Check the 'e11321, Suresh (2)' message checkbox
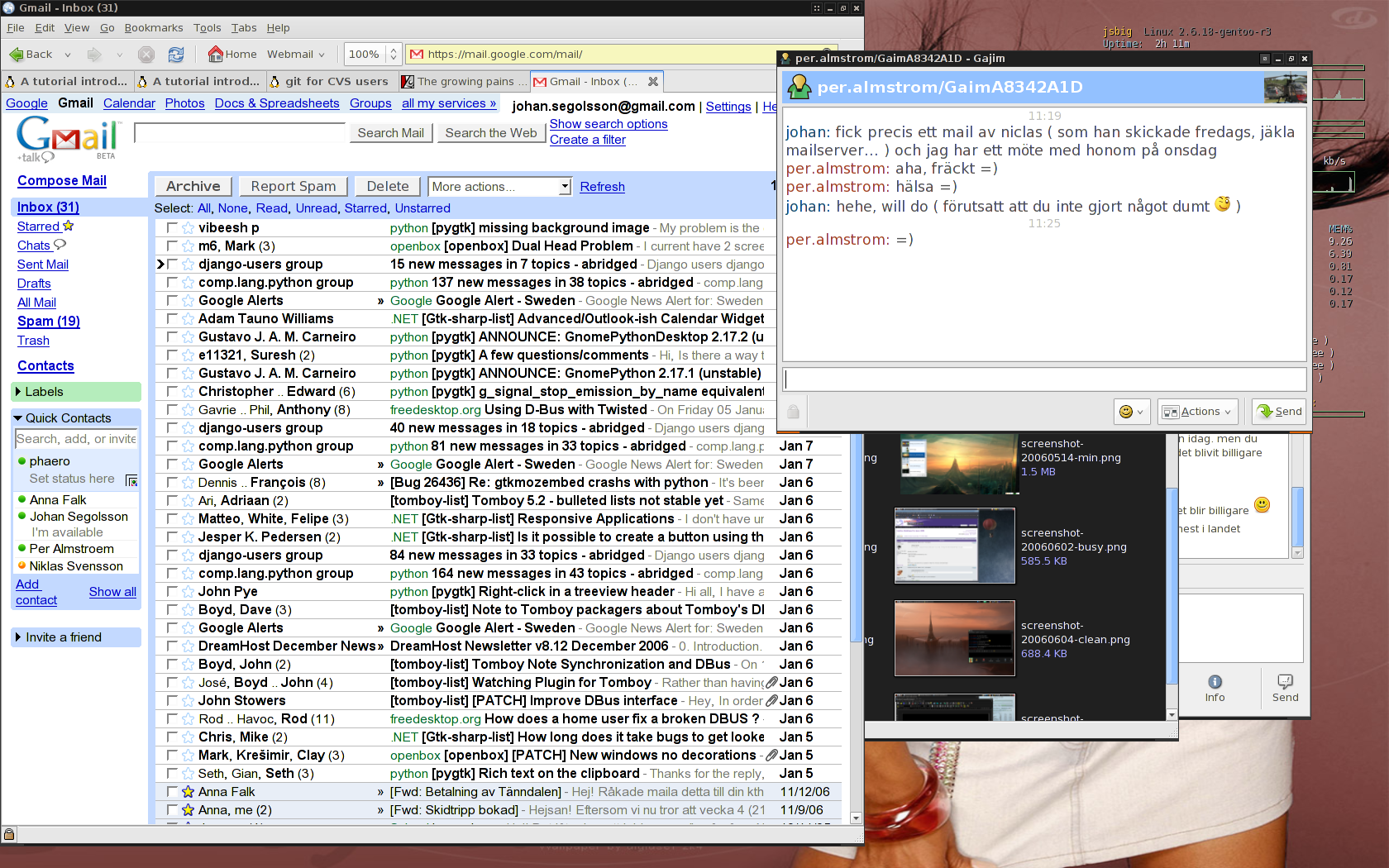 [172, 355]
